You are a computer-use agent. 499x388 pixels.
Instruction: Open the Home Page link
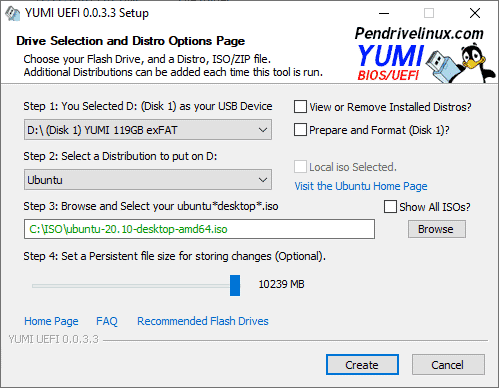click(x=51, y=321)
